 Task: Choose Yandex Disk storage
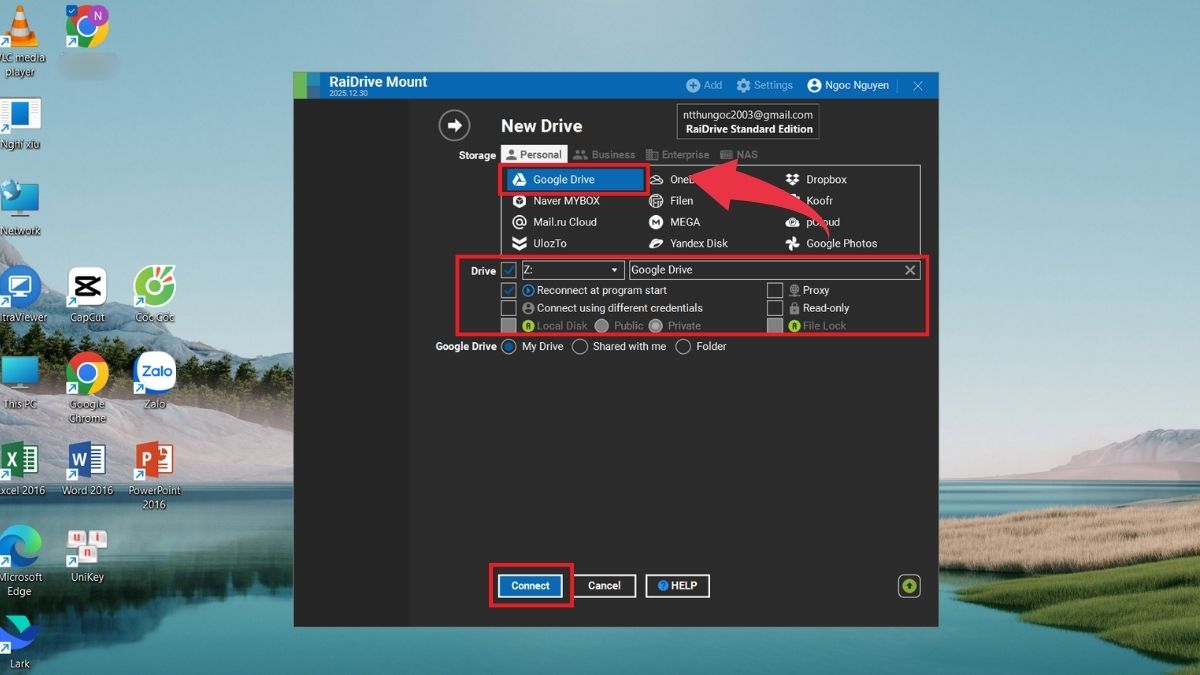pos(688,243)
